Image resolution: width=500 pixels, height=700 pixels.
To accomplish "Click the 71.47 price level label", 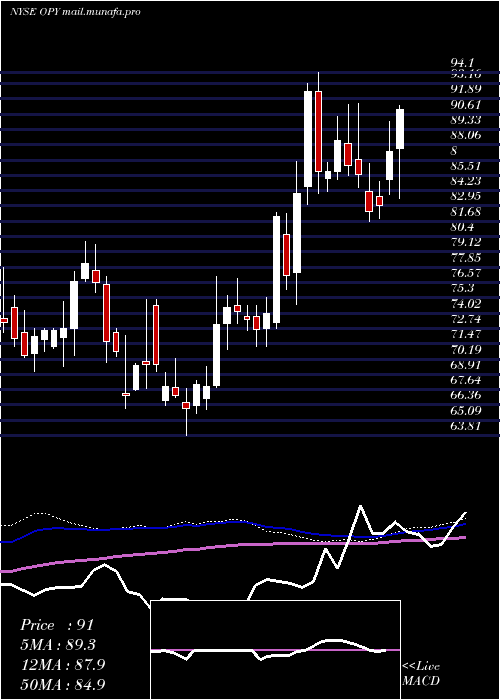I will [x=466, y=334].
